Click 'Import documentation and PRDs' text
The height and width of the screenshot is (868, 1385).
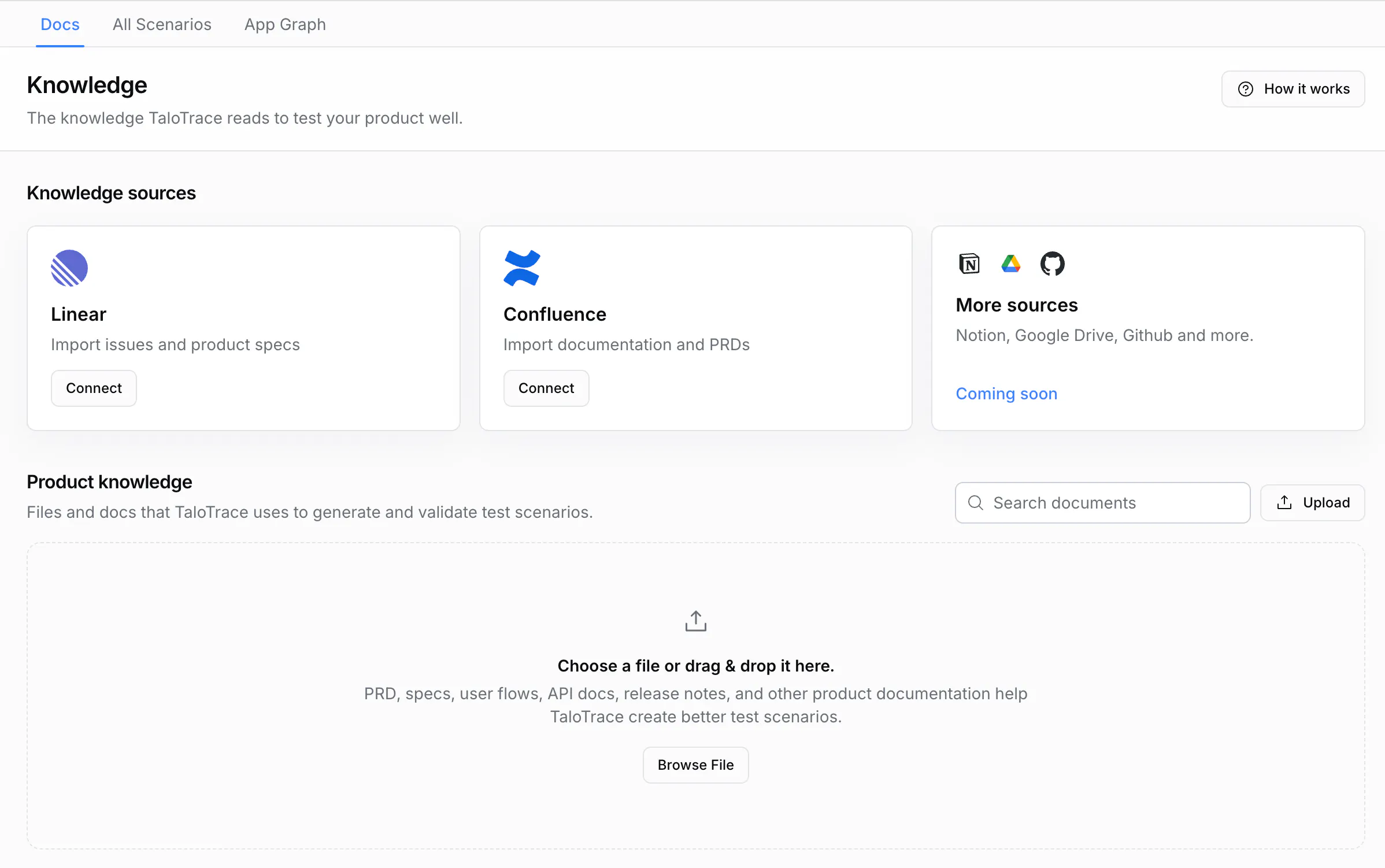click(x=627, y=344)
